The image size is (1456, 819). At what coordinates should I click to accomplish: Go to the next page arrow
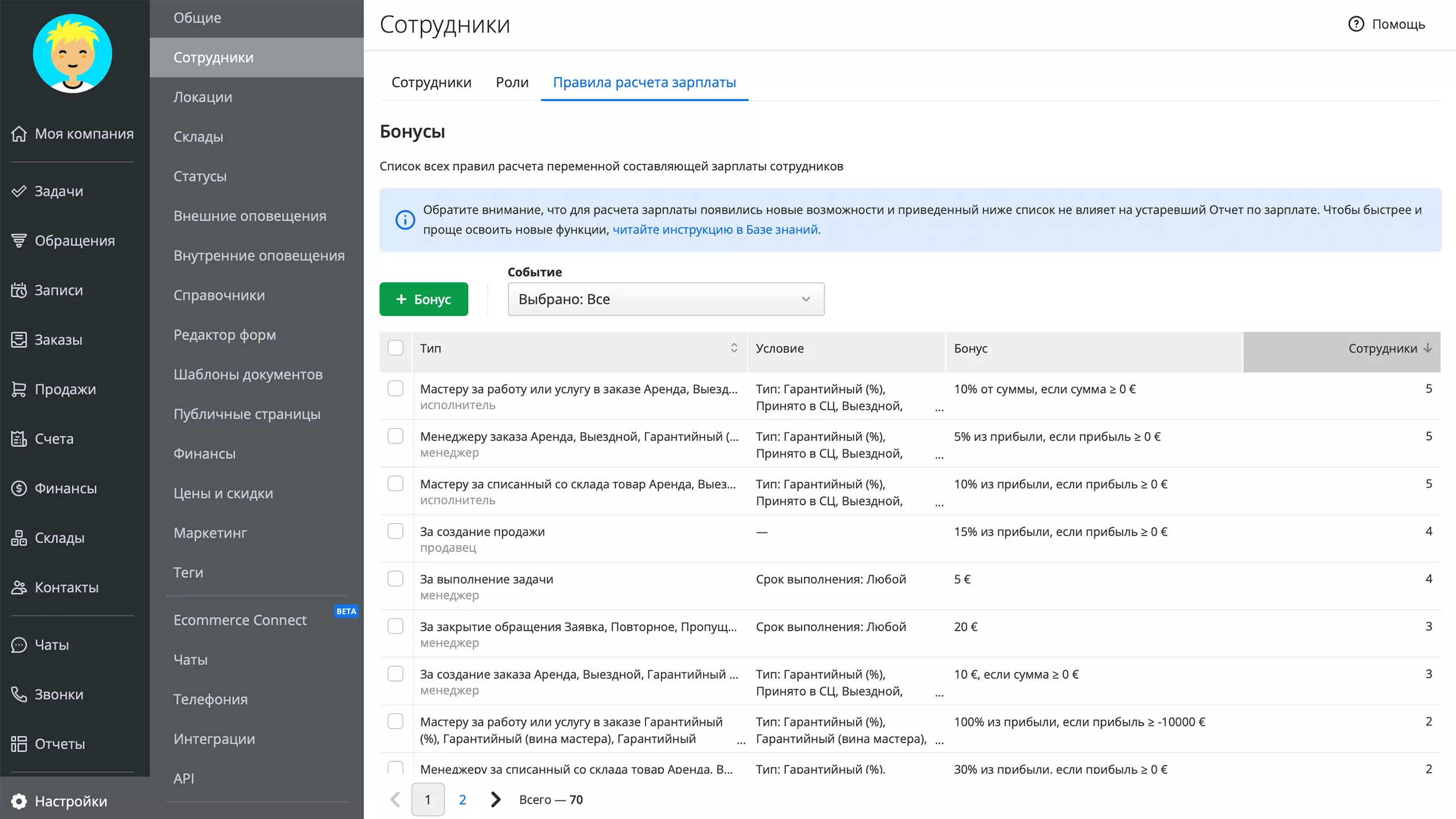point(495,799)
